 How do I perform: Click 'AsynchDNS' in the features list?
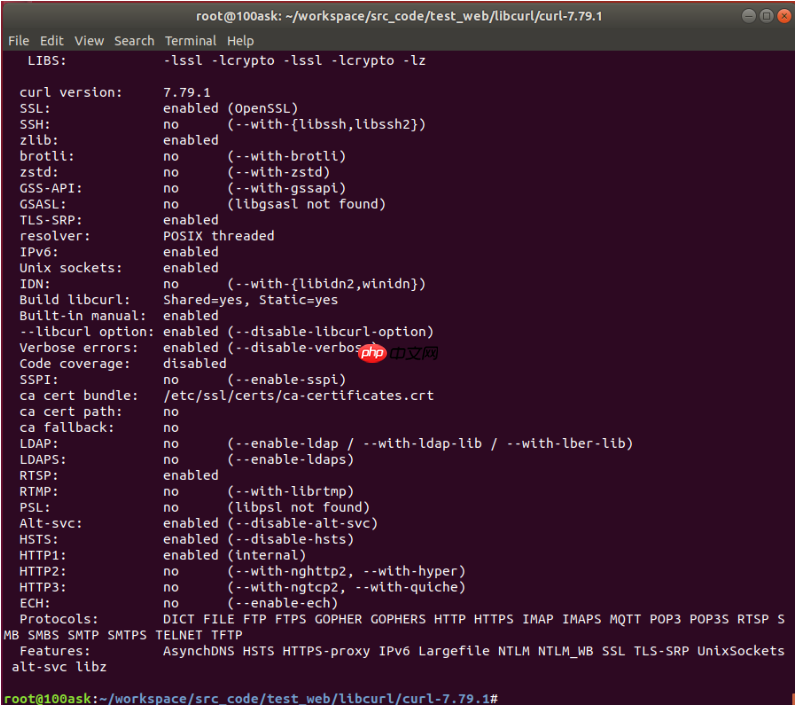pyautogui.click(x=199, y=651)
